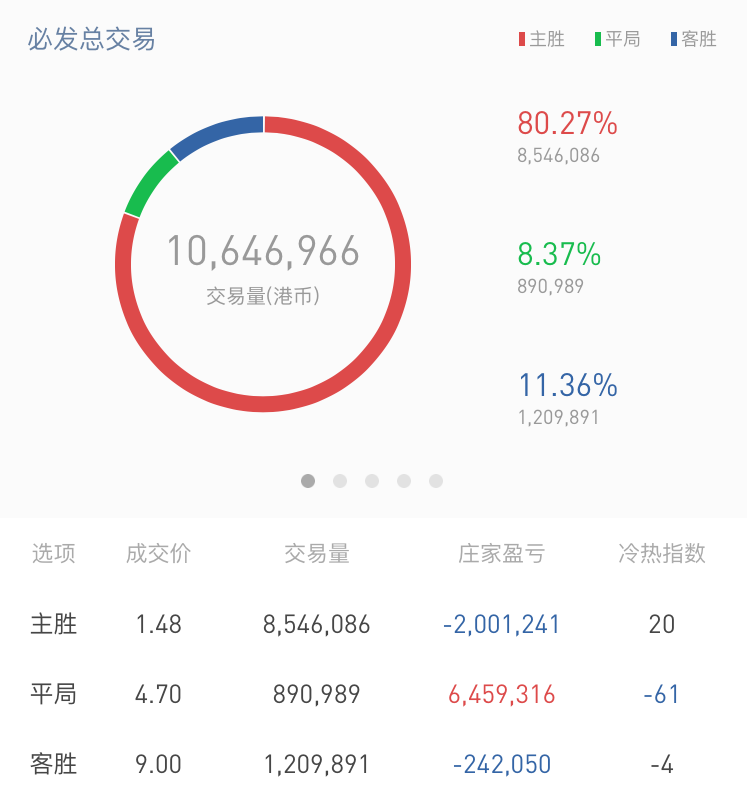
Task: Click the 8.37% percentage
Action: (x=559, y=254)
